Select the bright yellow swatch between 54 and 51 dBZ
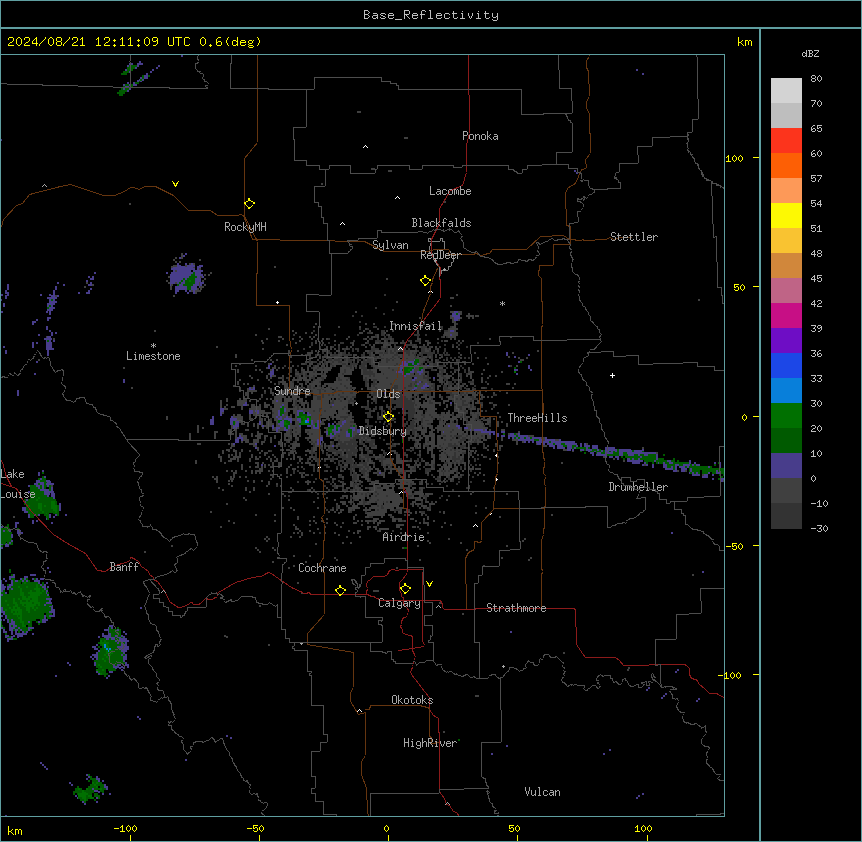This screenshot has width=862, height=842. point(786,216)
